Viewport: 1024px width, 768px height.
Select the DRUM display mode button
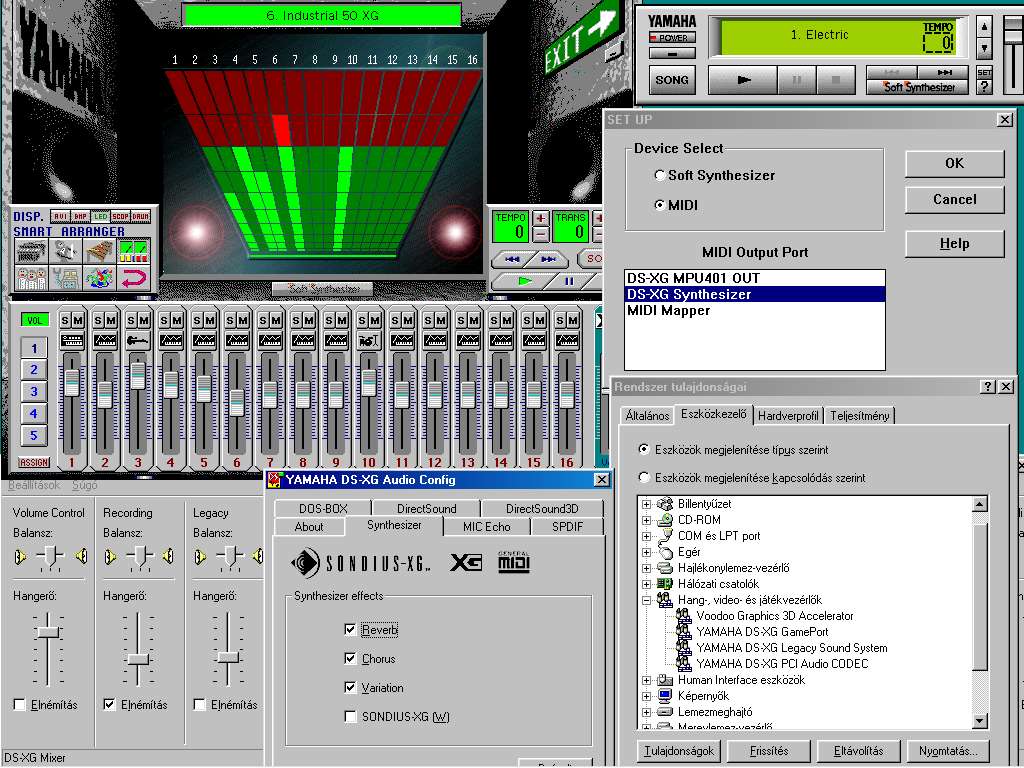(140, 216)
